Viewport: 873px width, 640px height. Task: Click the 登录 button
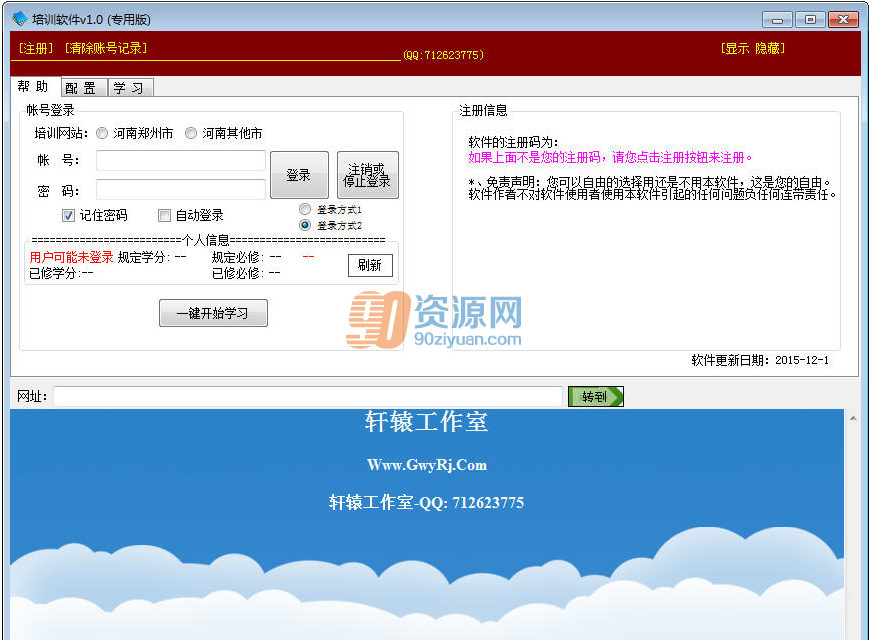pos(299,175)
